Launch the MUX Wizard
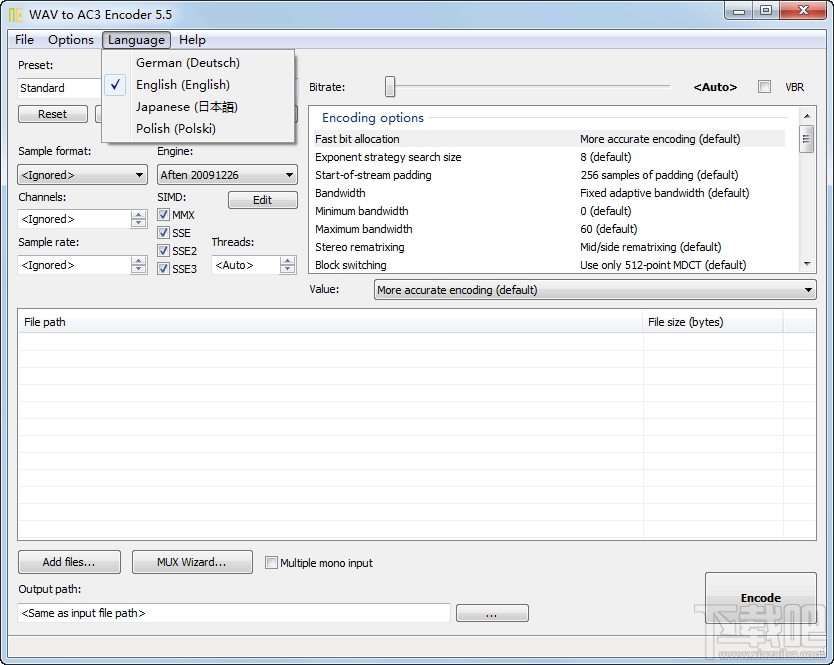 click(x=192, y=561)
